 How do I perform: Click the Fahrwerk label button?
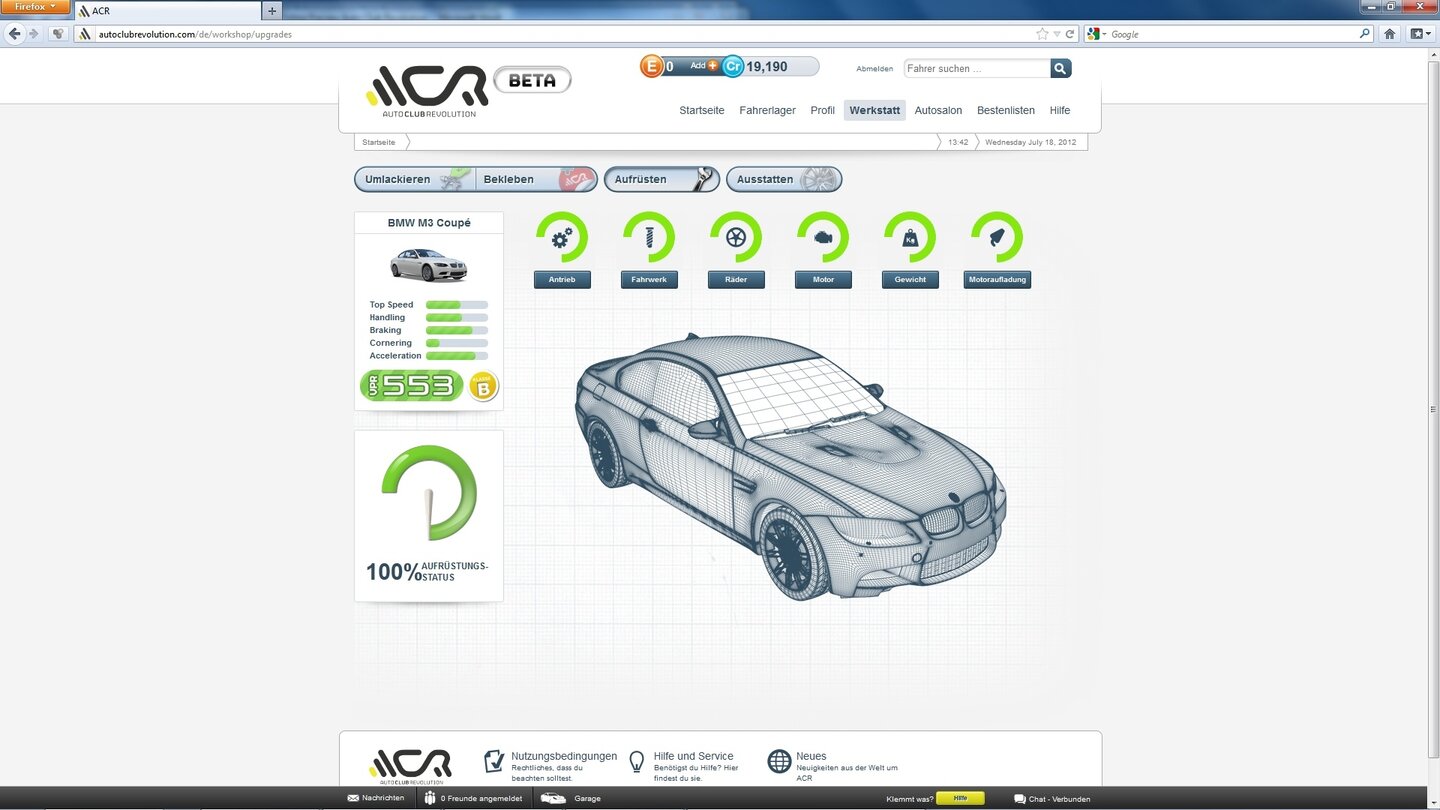[x=649, y=280]
